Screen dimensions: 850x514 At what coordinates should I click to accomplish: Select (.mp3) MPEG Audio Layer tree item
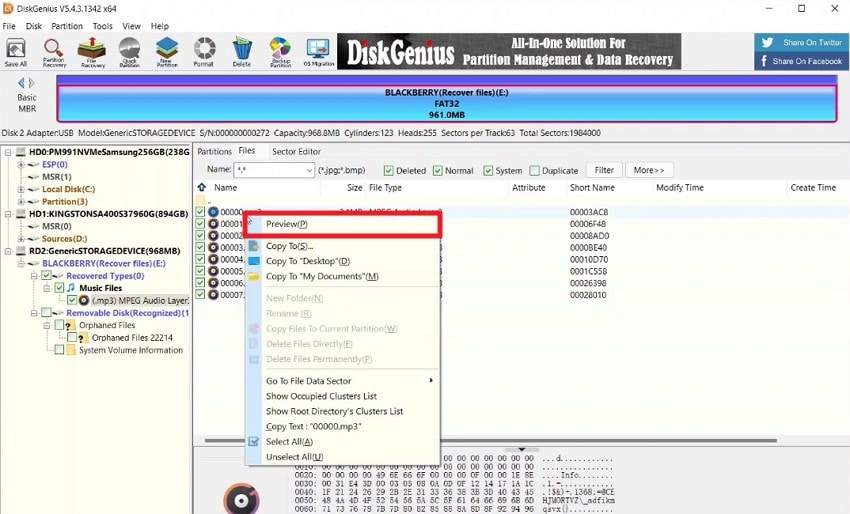coord(140,300)
